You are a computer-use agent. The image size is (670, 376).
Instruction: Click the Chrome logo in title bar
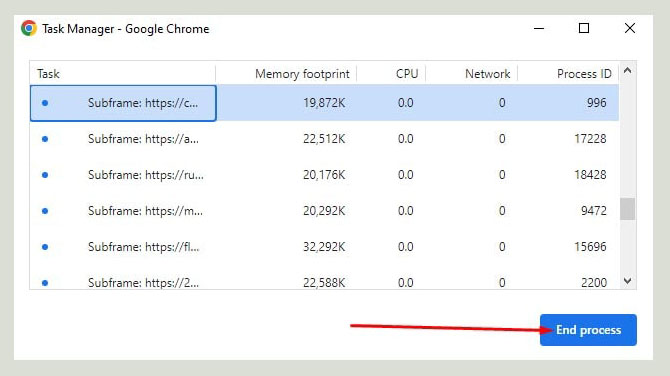click(x=29, y=28)
